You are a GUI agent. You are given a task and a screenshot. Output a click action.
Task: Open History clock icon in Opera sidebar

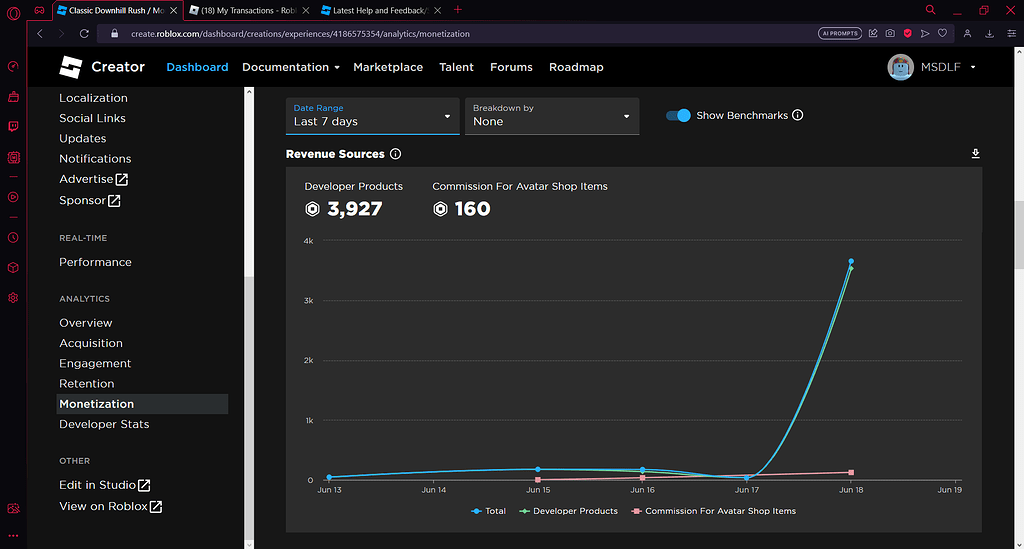click(13, 237)
